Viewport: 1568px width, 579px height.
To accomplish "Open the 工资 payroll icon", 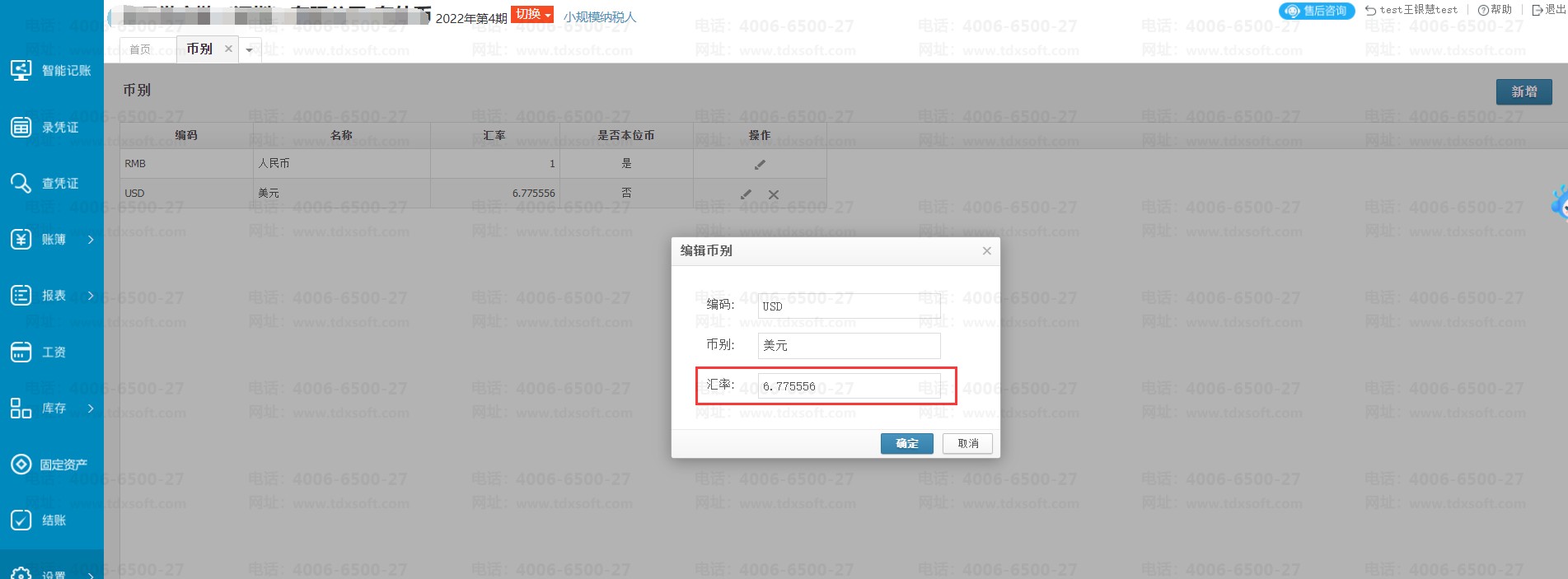I will point(21,353).
